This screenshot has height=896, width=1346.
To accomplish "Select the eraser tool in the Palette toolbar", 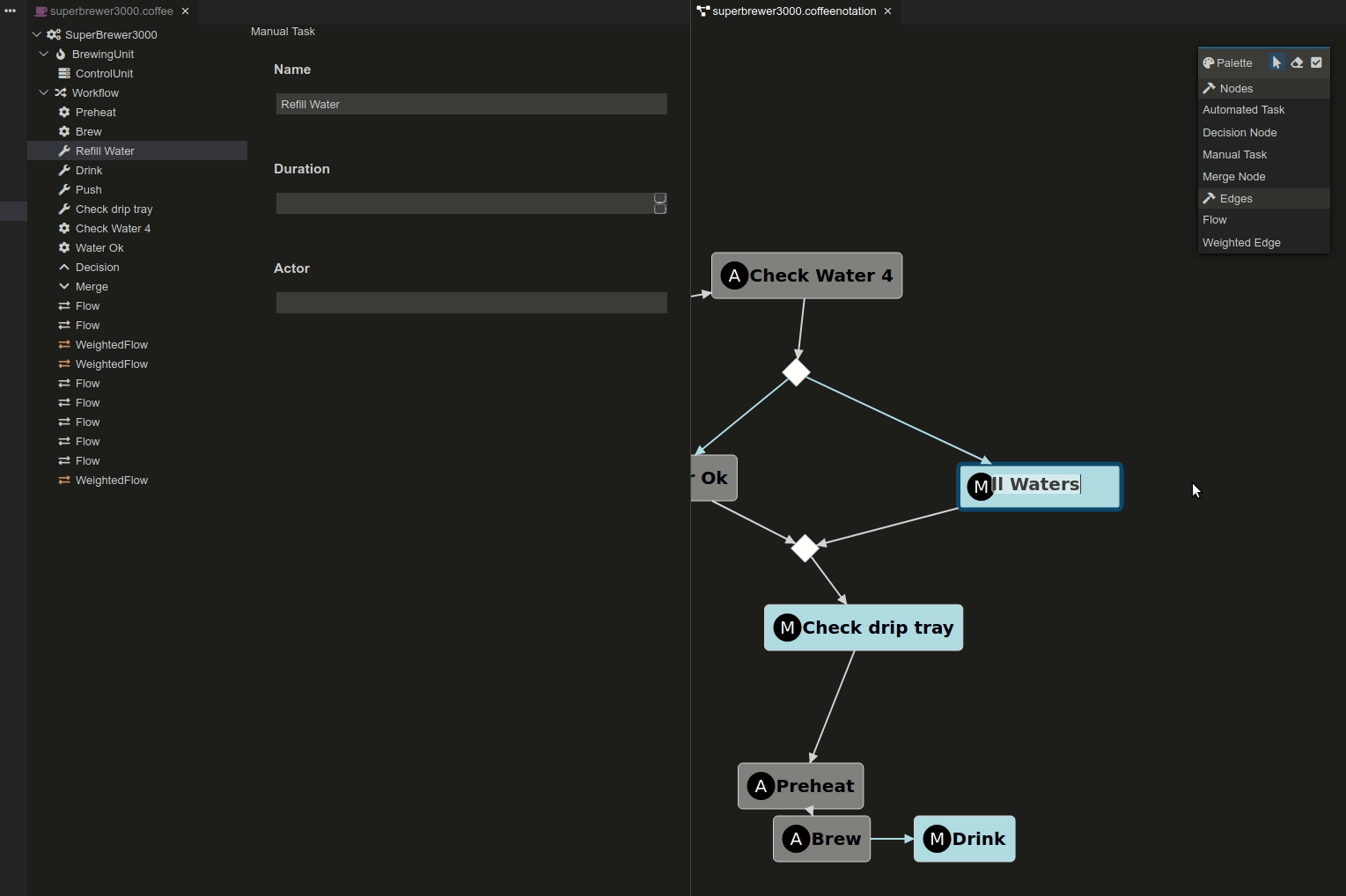I will [1297, 62].
